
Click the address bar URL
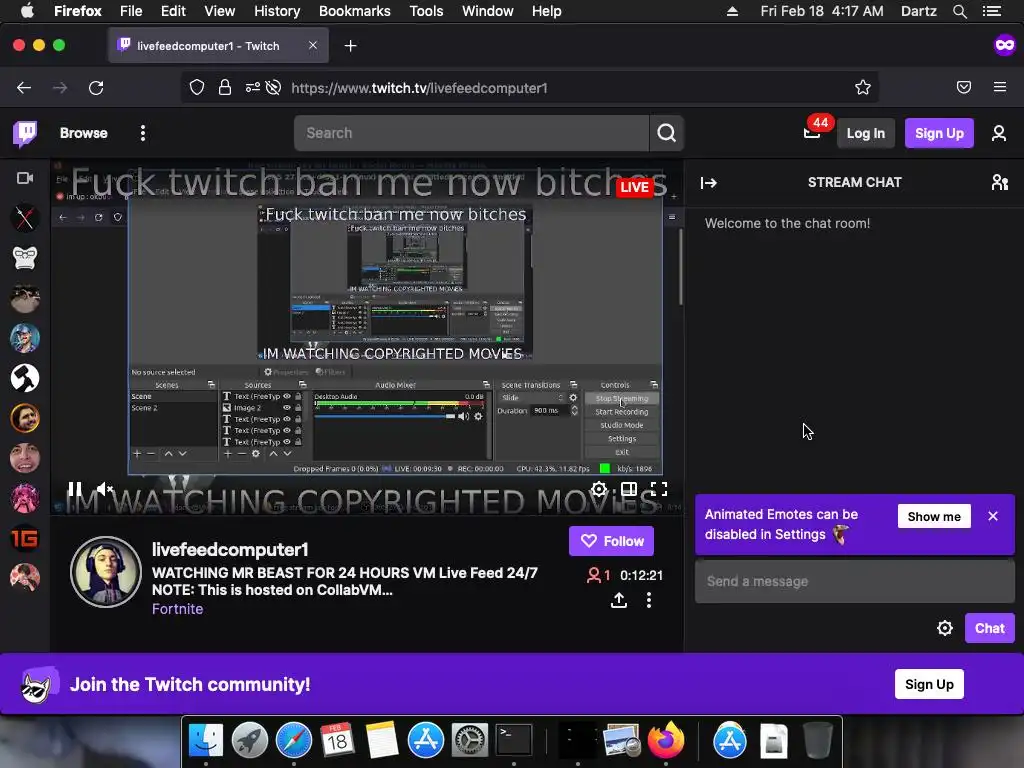[419, 88]
